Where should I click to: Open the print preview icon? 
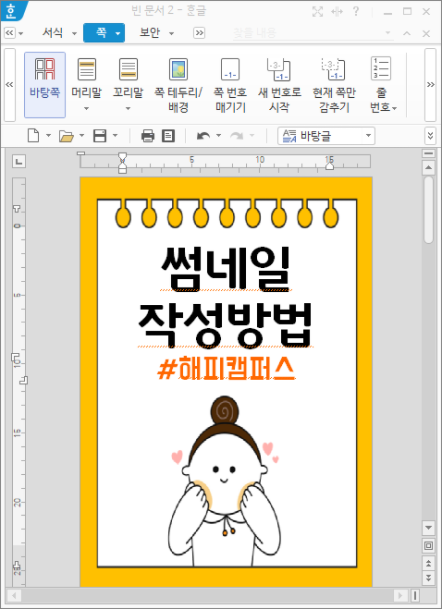pos(168,136)
